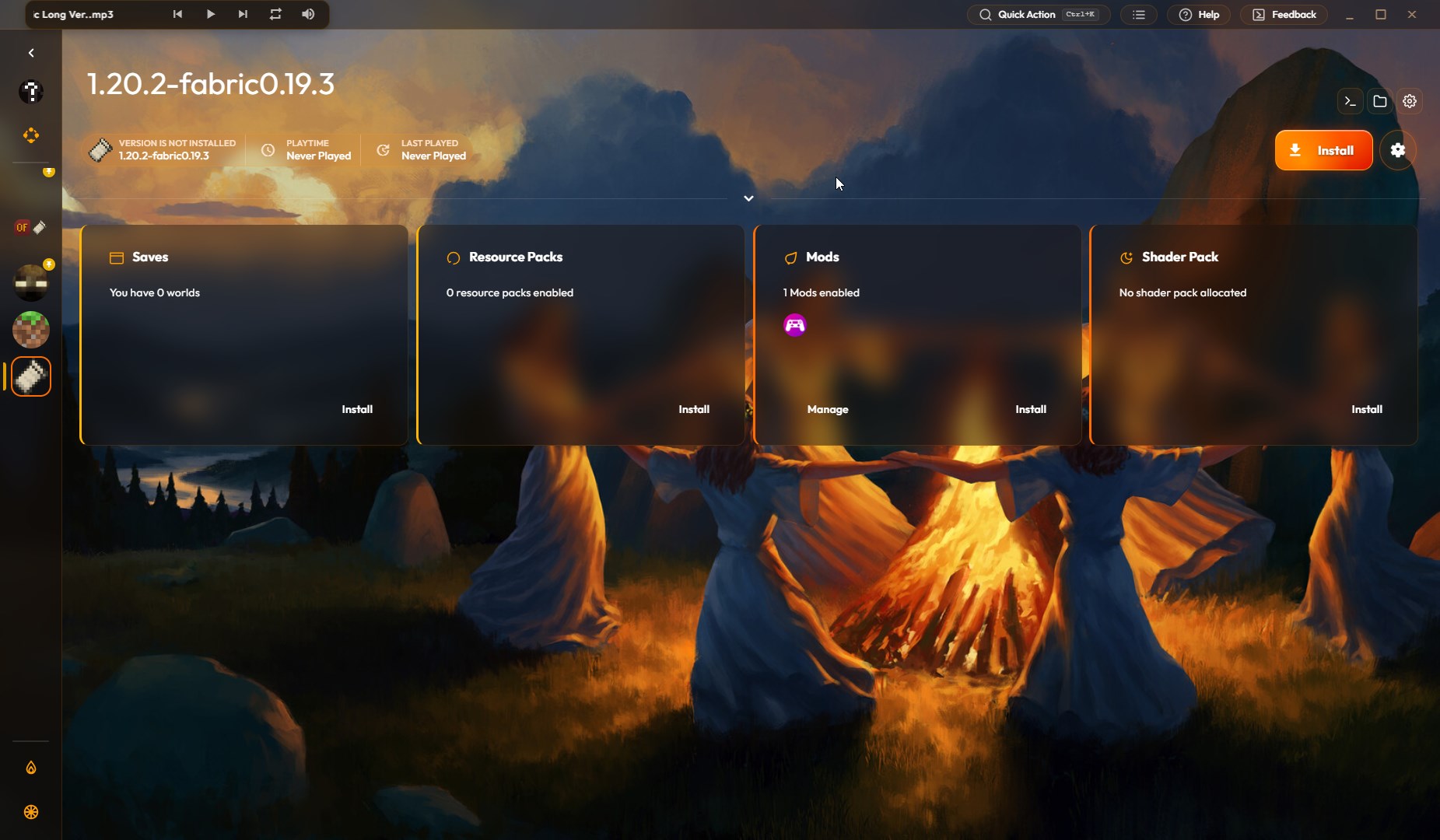Mute the music player volume
Screen dimensions: 1440x840
click(x=308, y=14)
